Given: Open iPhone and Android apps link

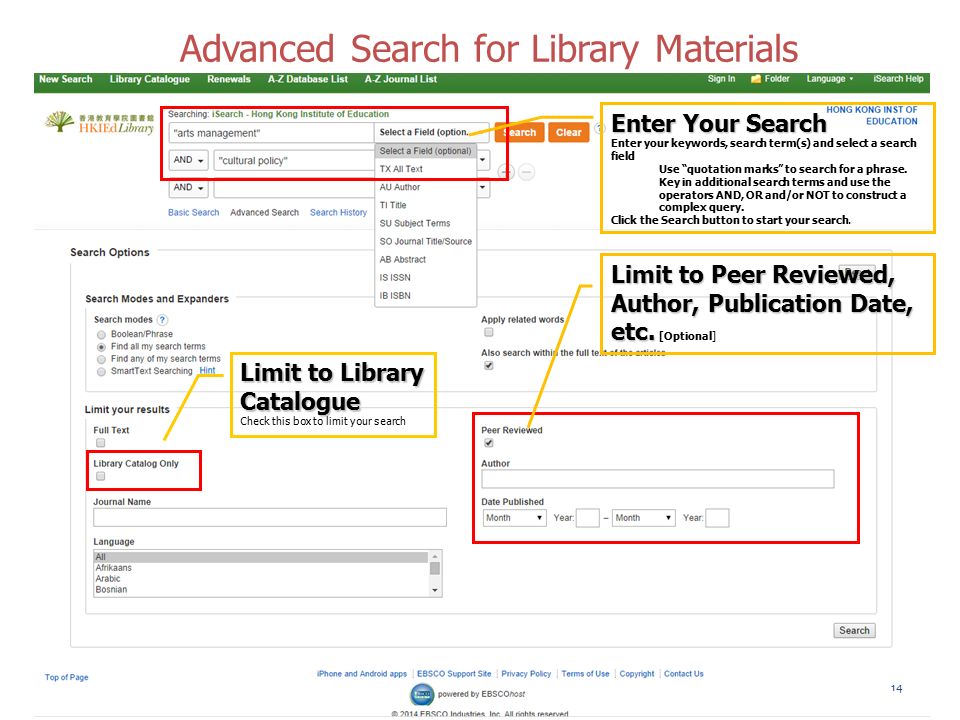Looking at the screenshot, I should [x=362, y=673].
